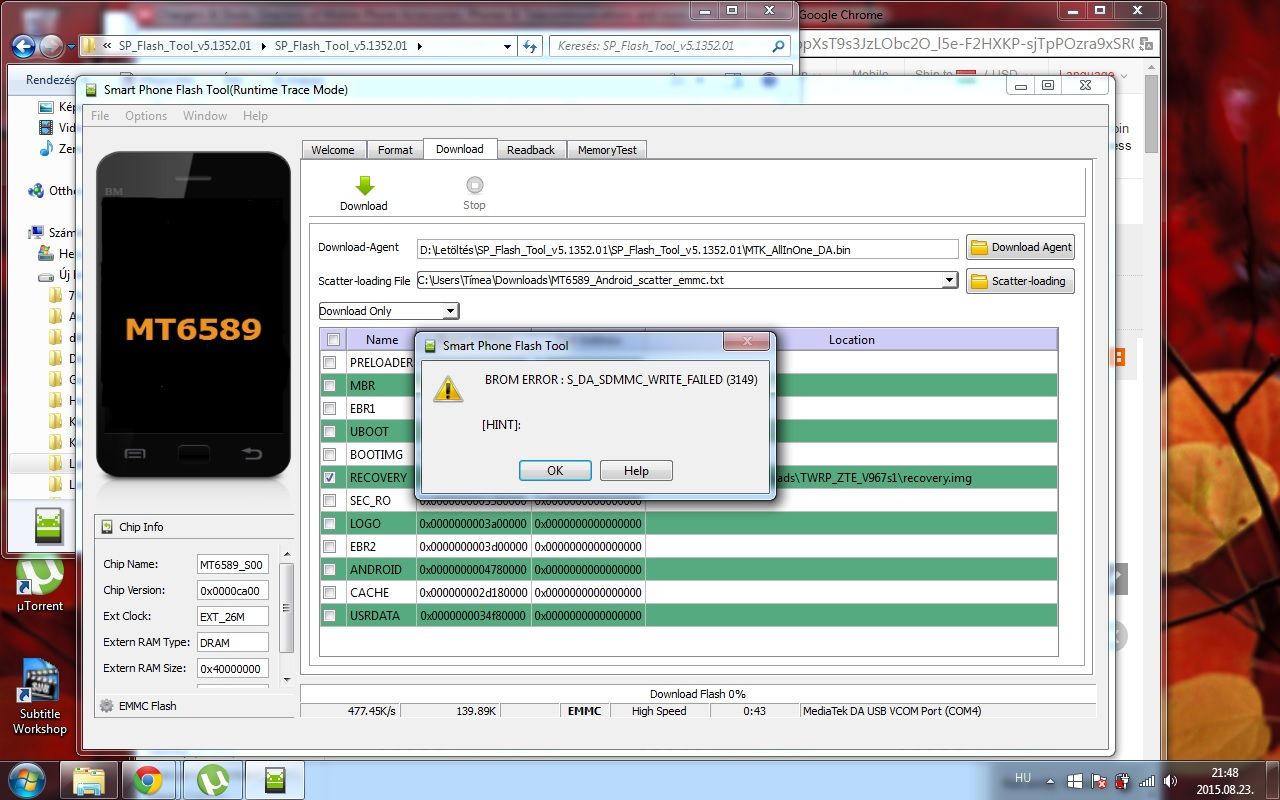Check the CACHE partition checkbox
The image size is (1280, 800).
(x=329, y=592)
